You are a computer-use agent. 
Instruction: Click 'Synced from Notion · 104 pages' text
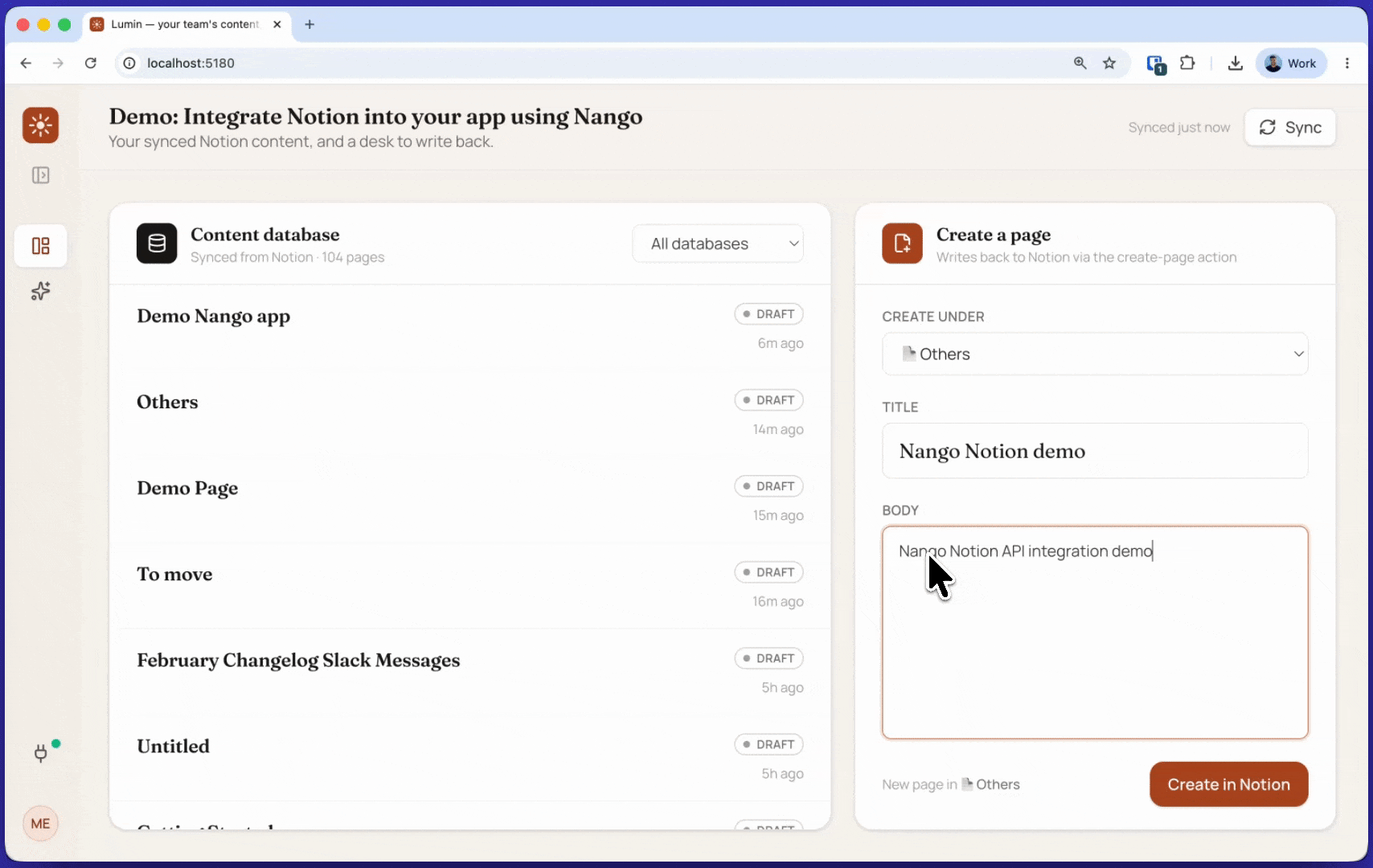(287, 257)
